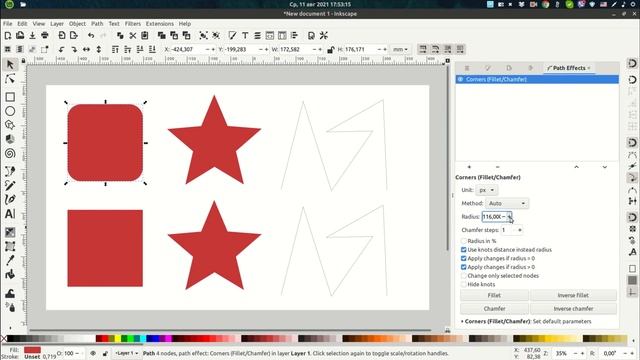Click the Undo icon
640x360 pixels.
(x=91, y=36)
